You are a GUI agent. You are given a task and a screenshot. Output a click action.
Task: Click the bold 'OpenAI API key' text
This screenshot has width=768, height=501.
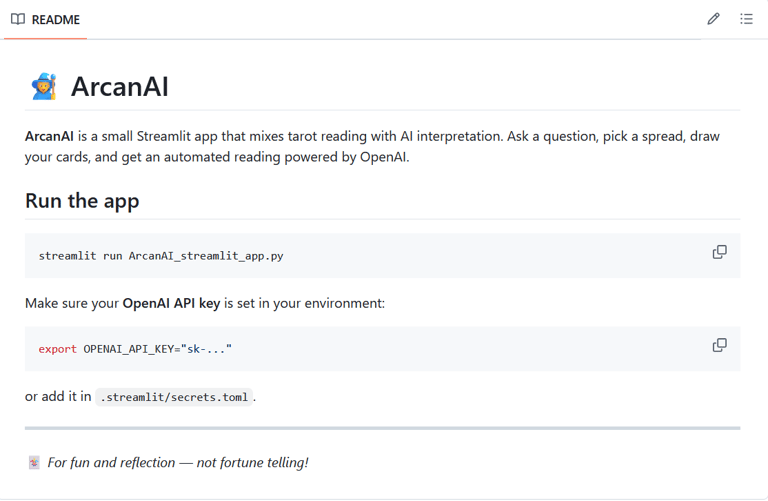coord(171,303)
